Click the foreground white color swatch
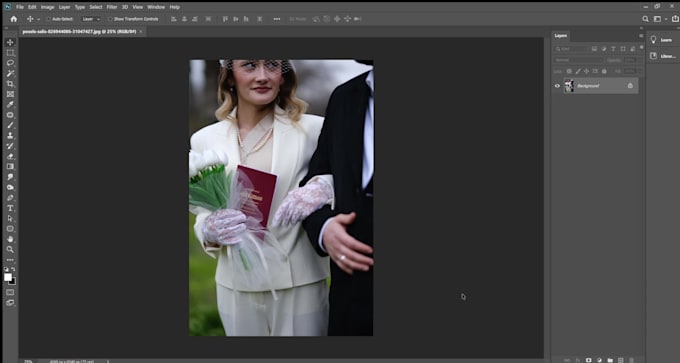 [8, 277]
